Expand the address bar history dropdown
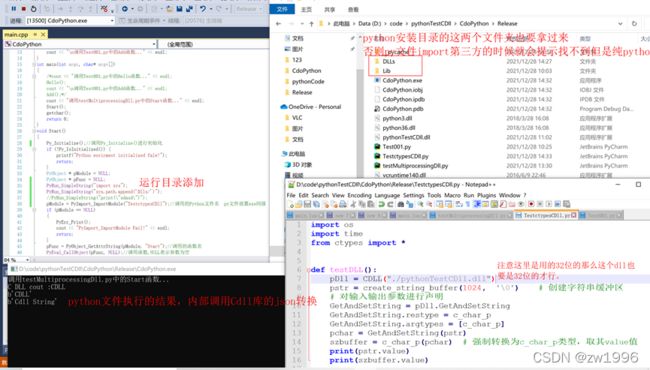The height and width of the screenshot is (370, 650). pos(620,24)
